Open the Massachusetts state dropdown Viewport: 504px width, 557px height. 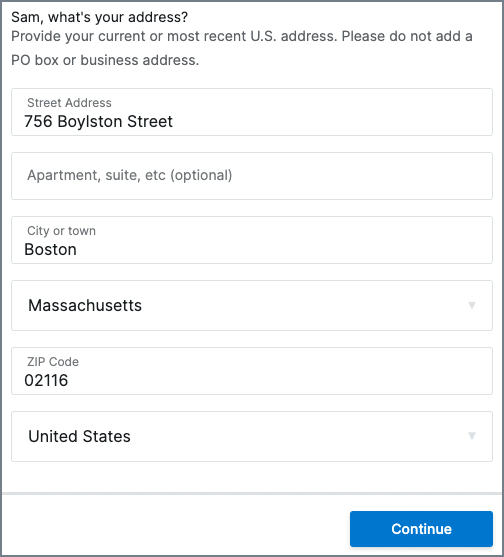click(252, 305)
